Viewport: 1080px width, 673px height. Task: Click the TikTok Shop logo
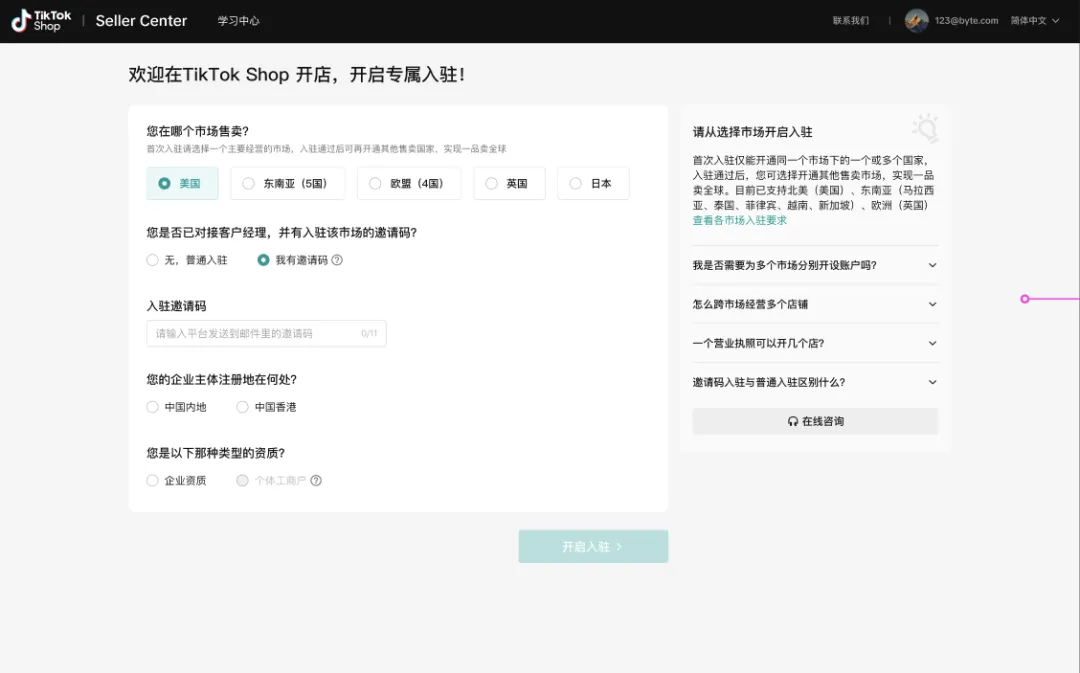41,21
